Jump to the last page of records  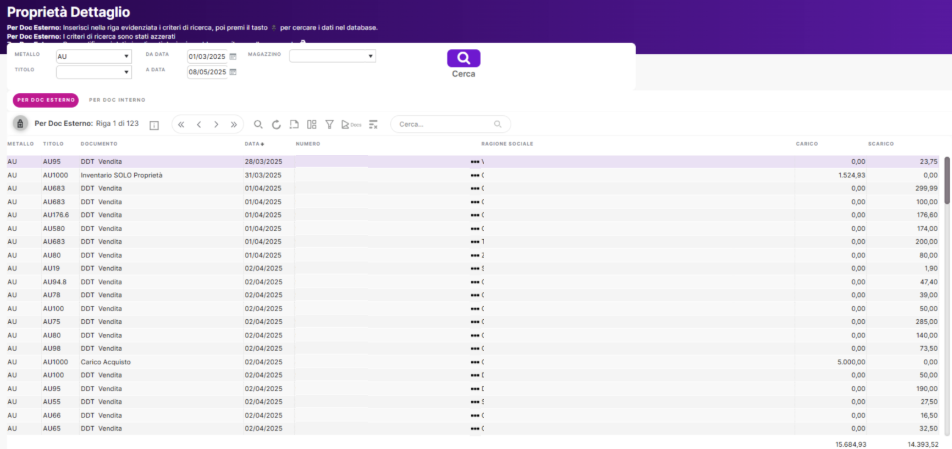click(x=234, y=125)
